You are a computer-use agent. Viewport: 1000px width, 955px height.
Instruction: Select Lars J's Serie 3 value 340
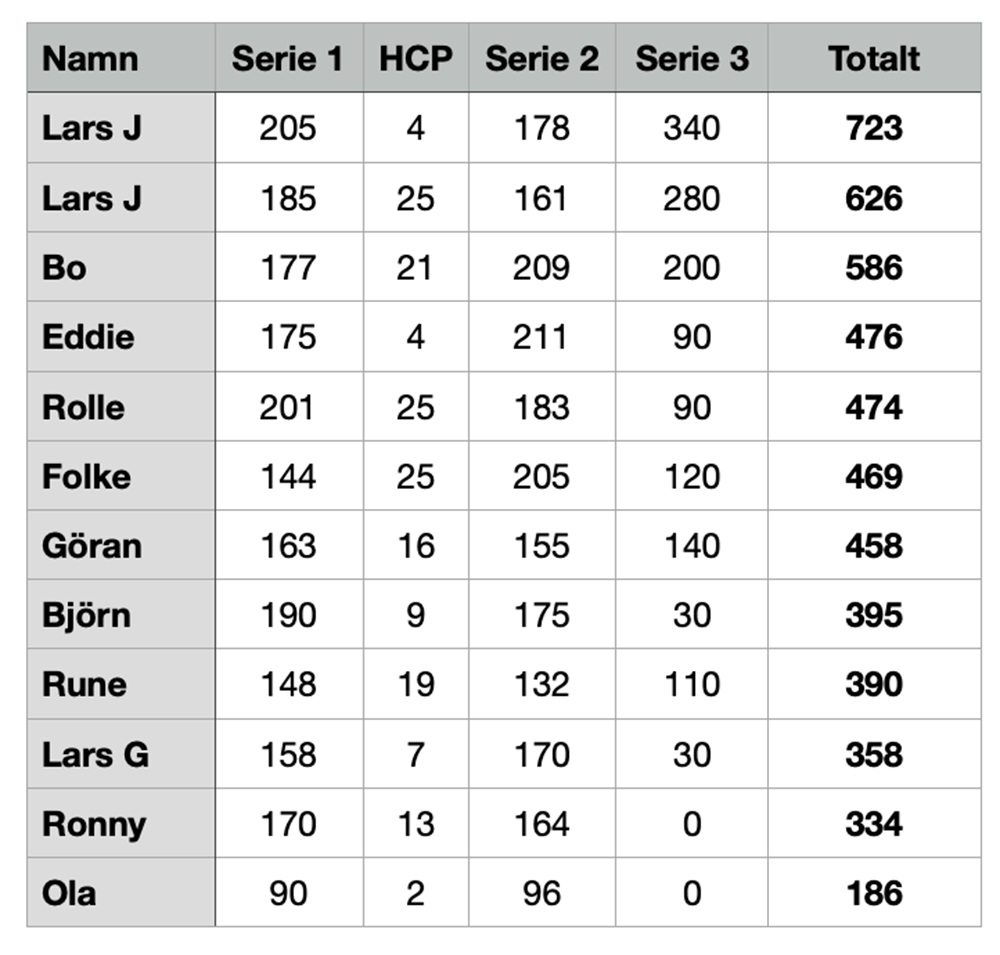tap(692, 128)
